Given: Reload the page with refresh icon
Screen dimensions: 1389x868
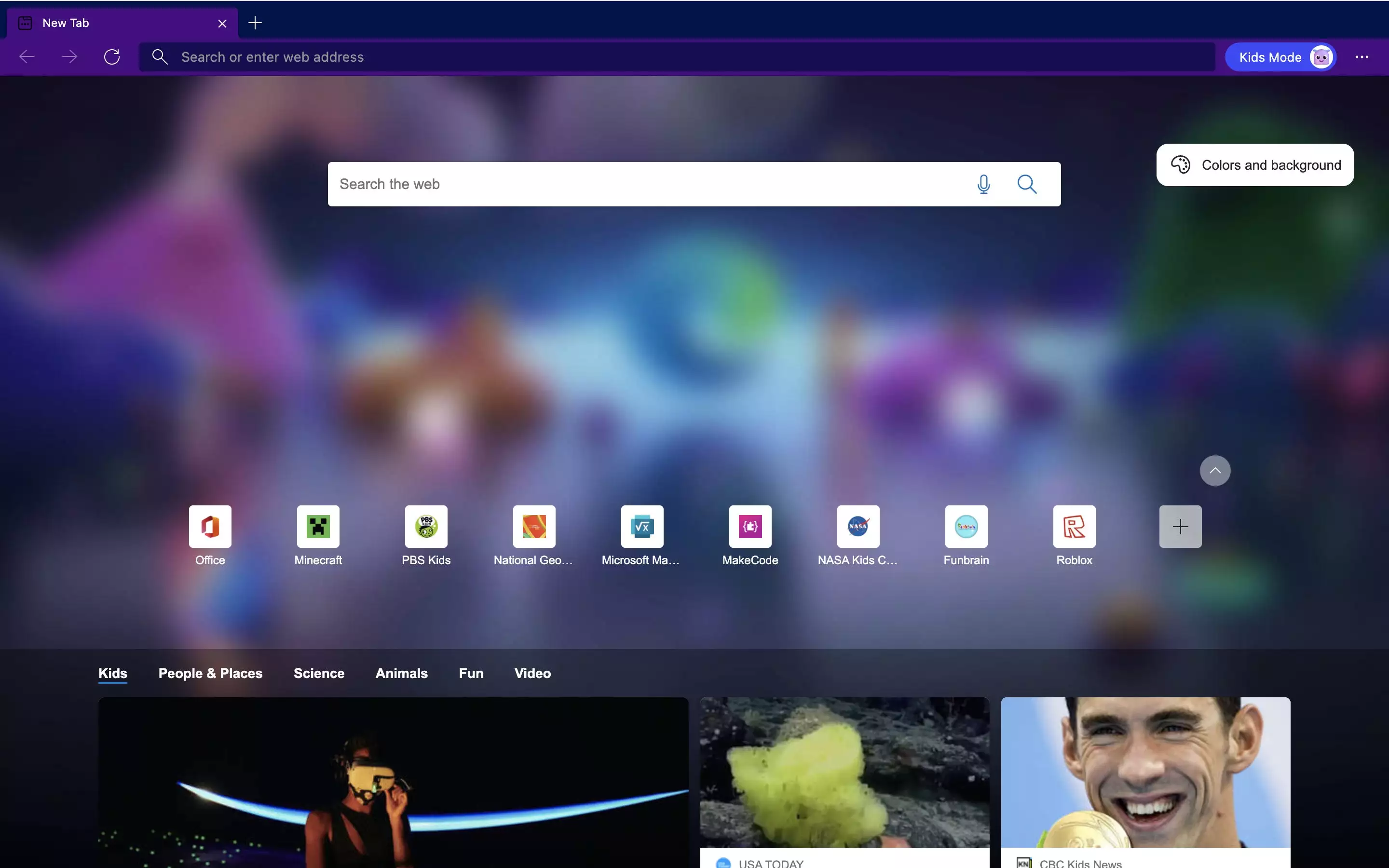Looking at the screenshot, I should click(x=112, y=57).
